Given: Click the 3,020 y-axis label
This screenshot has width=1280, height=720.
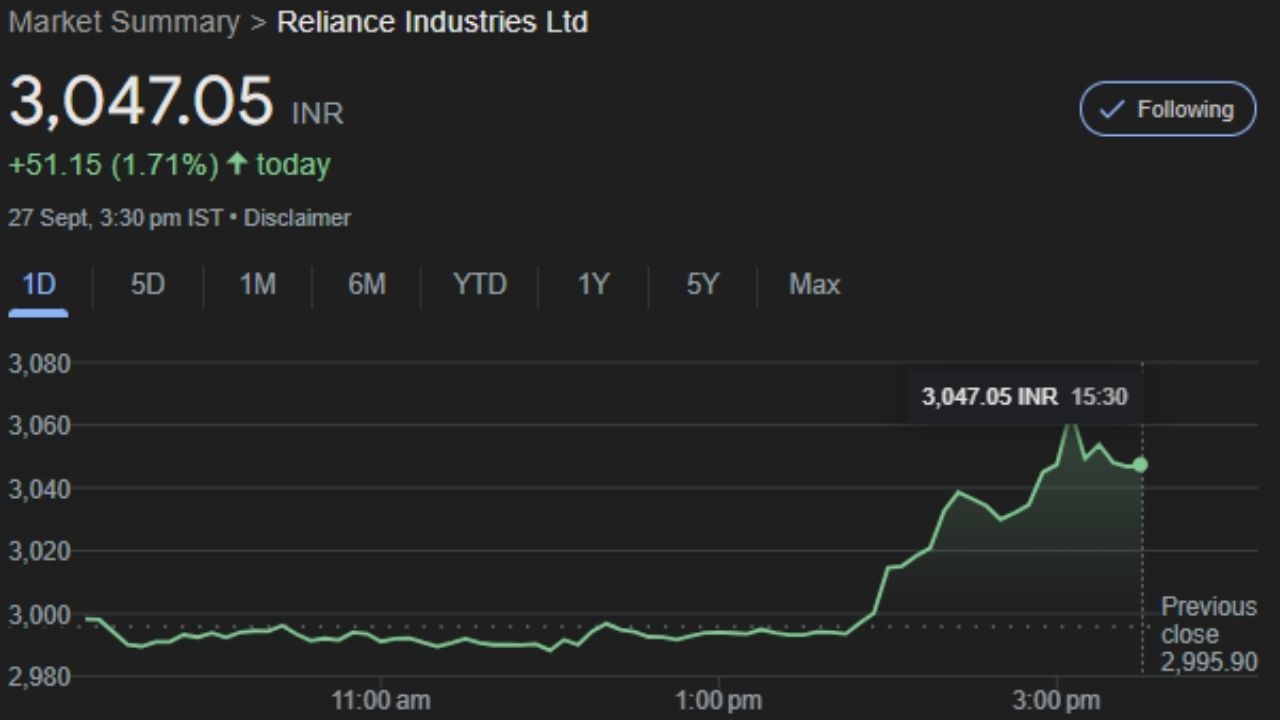Looking at the screenshot, I should pyautogui.click(x=40, y=551).
